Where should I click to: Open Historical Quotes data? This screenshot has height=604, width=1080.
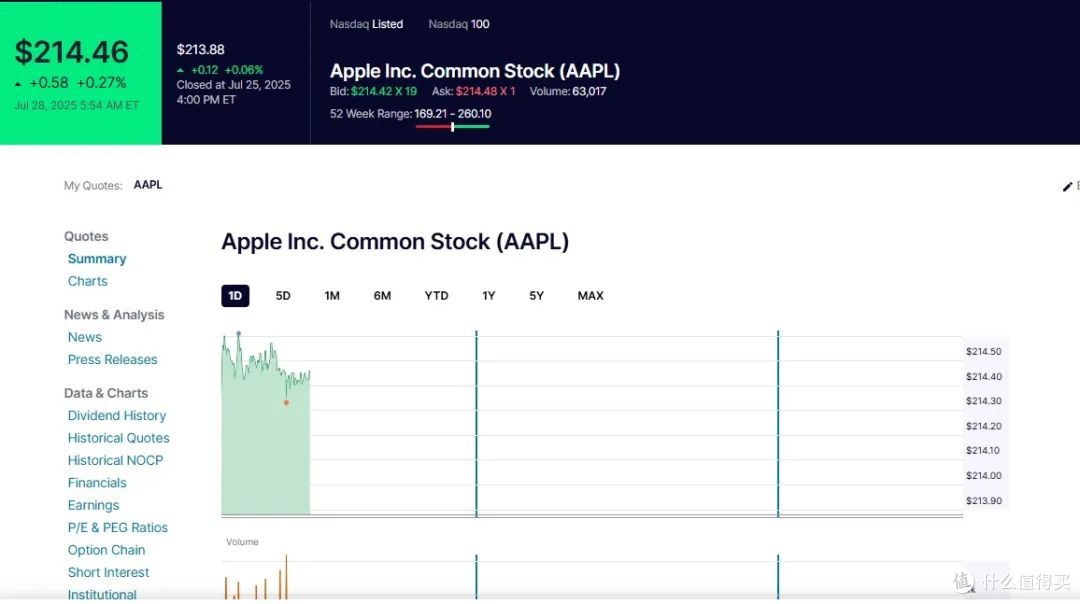click(118, 438)
